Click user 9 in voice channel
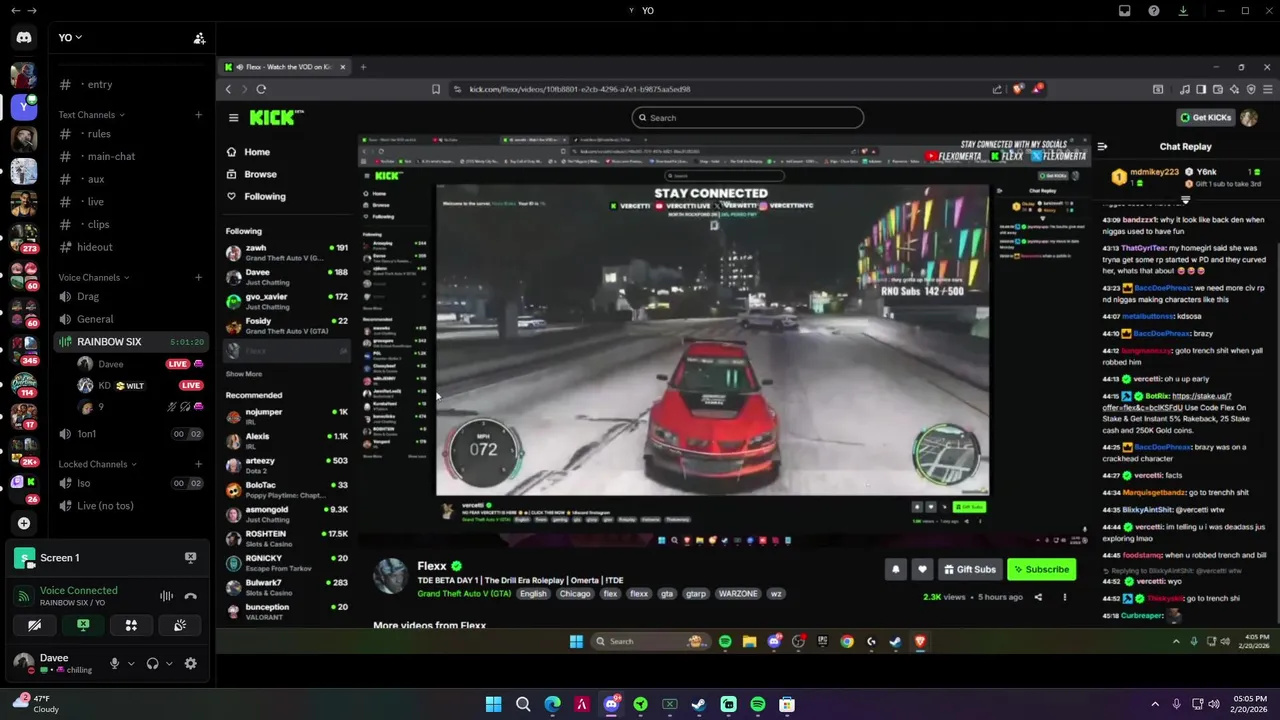Screen dimensions: 1280x720 click(140, 407)
